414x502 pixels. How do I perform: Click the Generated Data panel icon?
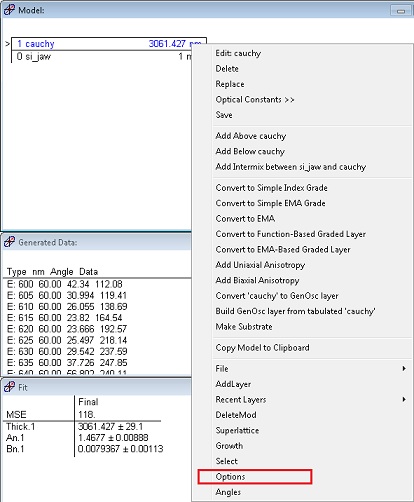[9, 242]
